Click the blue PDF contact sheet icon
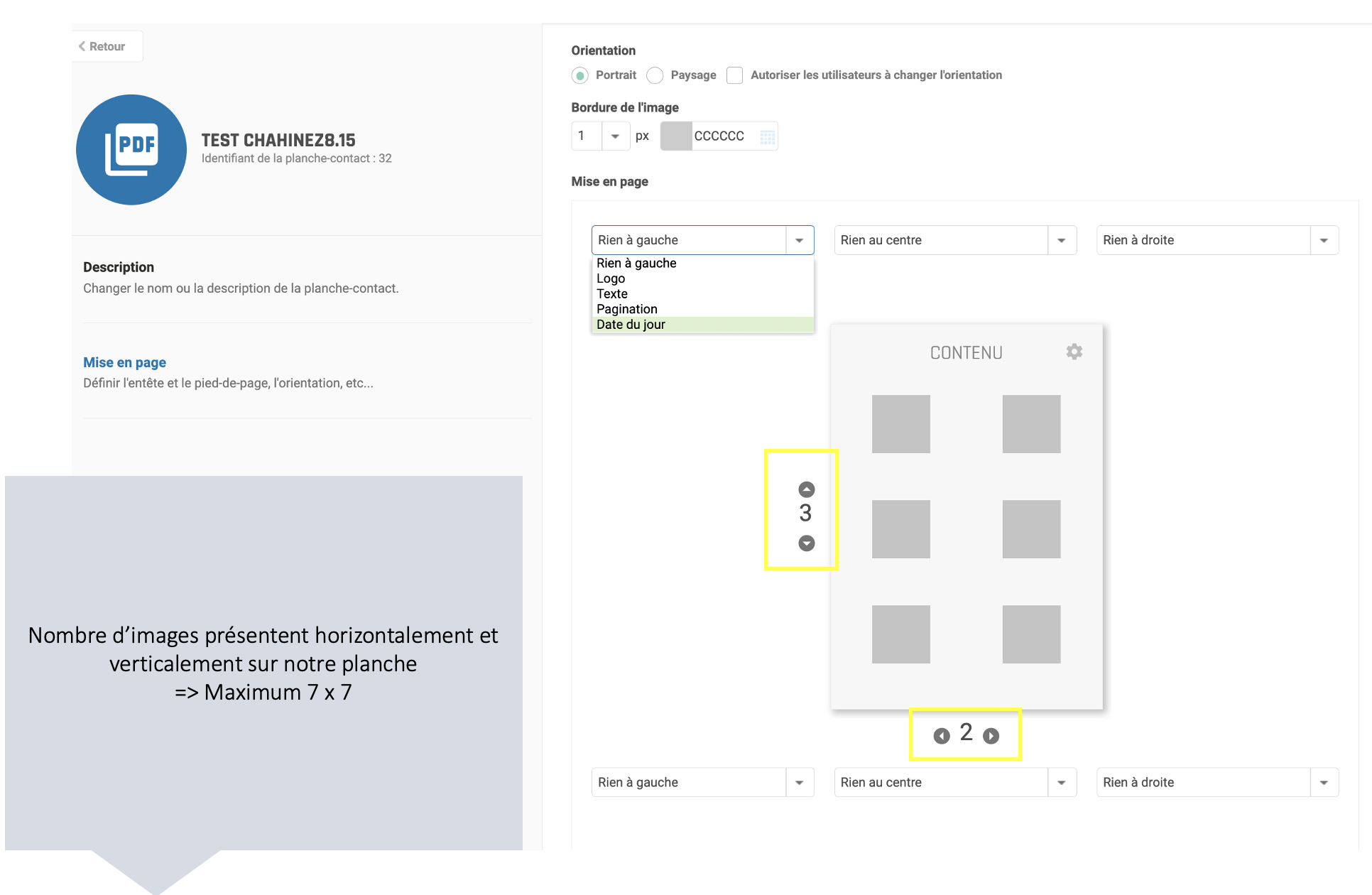The image size is (1372, 895). [x=131, y=150]
